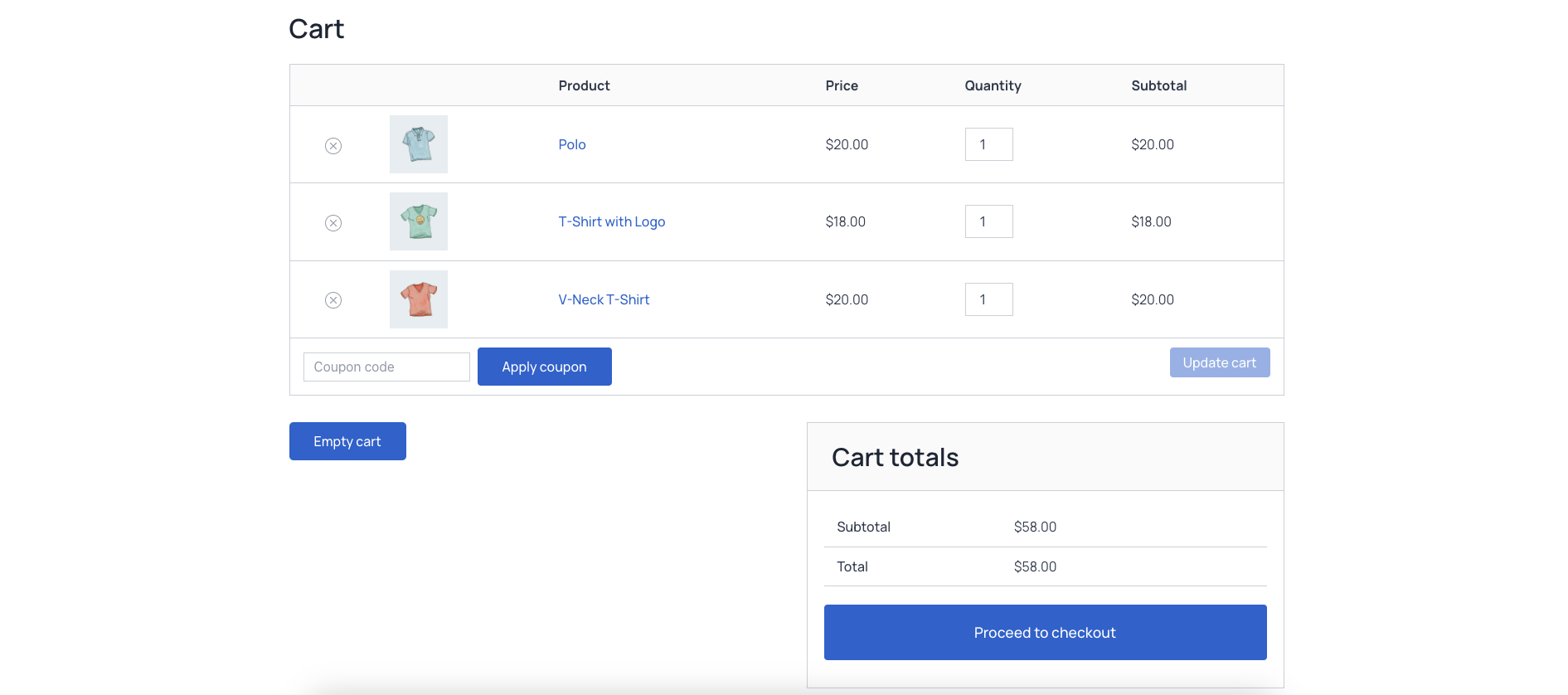Image resolution: width=1568 pixels, height=695 pixels.
Task: Click into the Coupon code field
Action: click(x=386, y=367)
